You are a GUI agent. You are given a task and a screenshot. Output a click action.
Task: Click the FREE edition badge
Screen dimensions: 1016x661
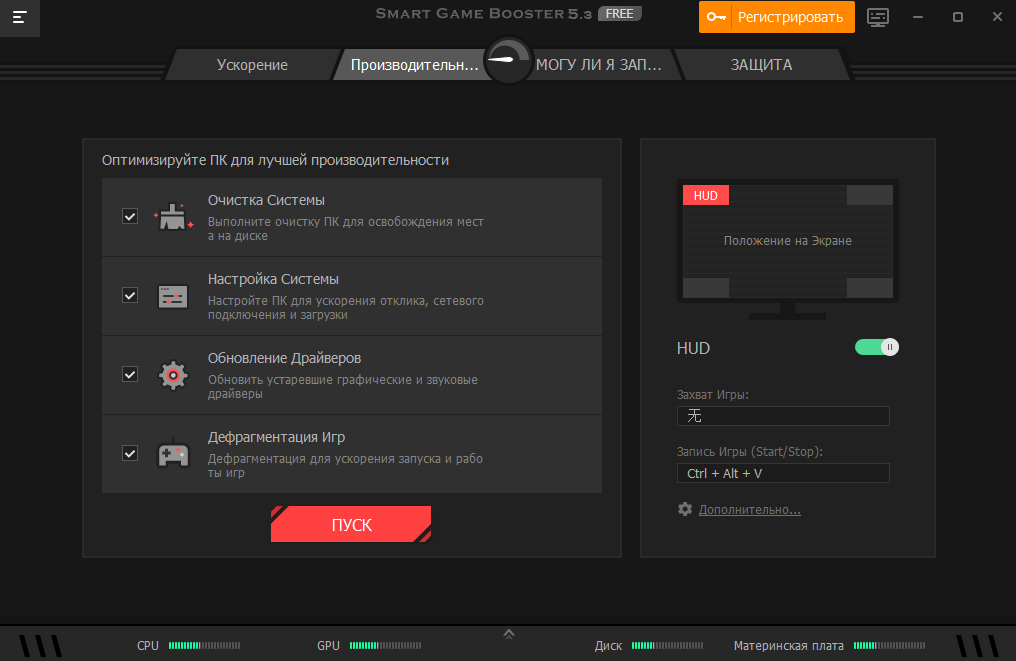619,14
